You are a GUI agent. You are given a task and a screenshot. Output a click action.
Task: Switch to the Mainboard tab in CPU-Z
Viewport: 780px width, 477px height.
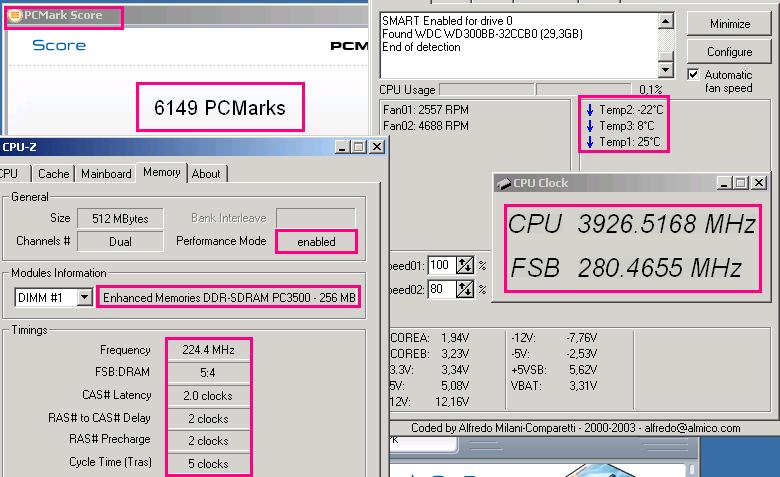106,174
